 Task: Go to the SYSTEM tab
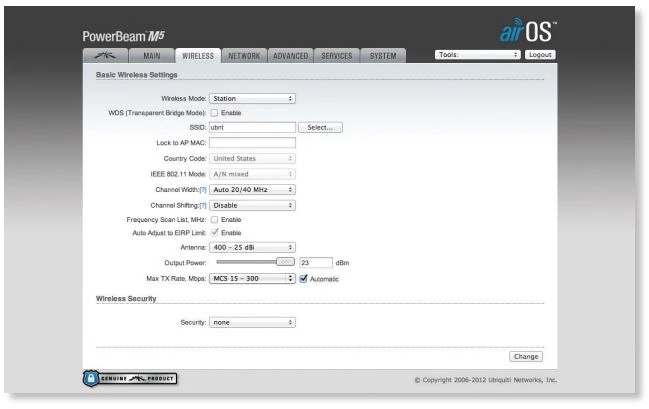(382, 56)
